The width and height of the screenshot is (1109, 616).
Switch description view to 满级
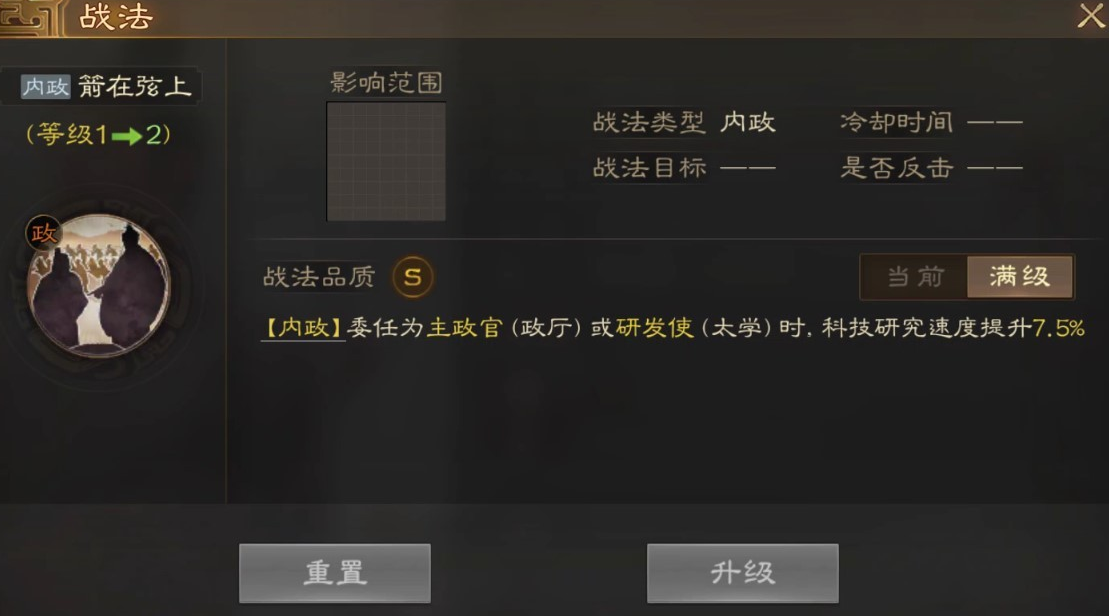pyautogui.click(x=1020, y=277)
